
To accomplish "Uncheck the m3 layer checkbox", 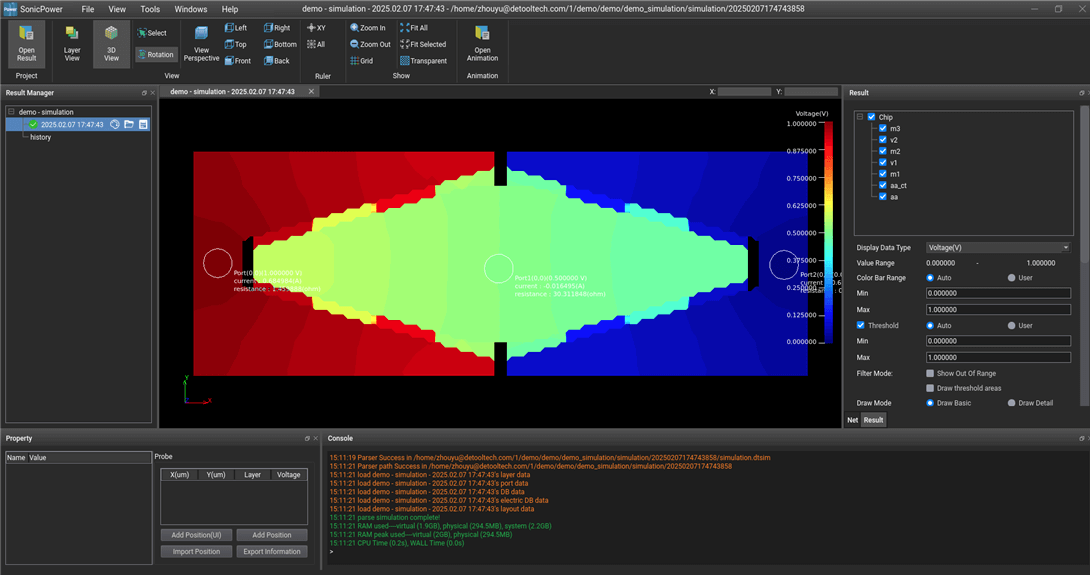I will pos(882,129).
